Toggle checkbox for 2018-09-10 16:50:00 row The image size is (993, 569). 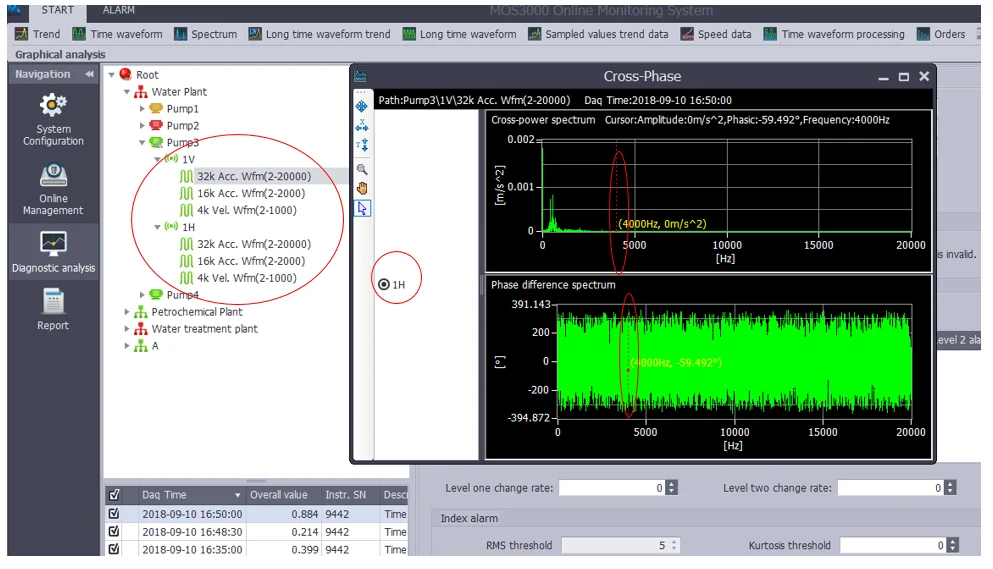pyautogui.click(x=114, y=514)
